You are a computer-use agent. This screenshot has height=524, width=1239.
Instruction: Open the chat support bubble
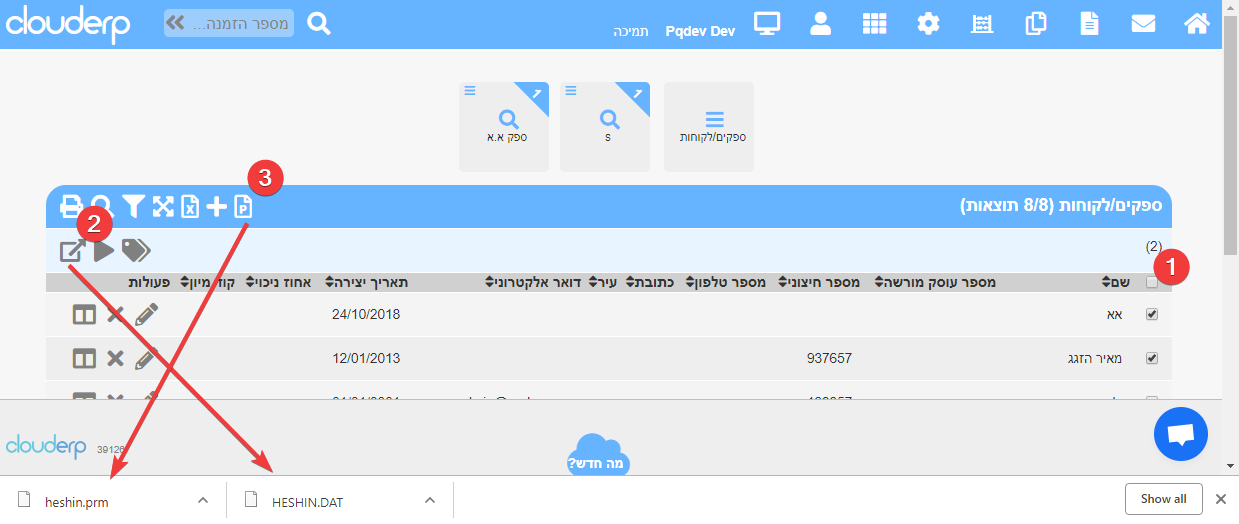pos(1181,434)
